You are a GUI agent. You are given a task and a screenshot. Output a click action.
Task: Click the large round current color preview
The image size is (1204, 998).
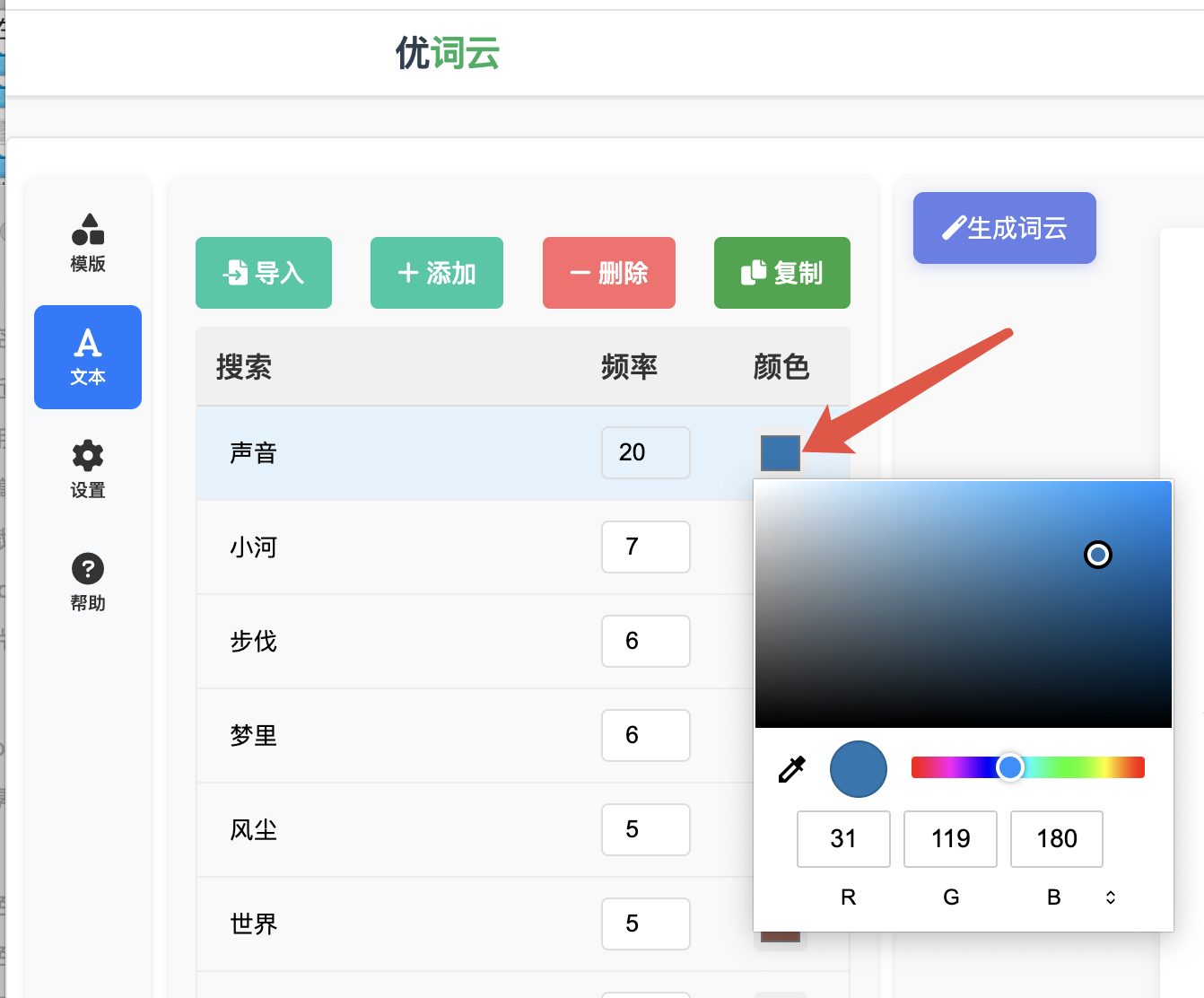tap(858, 769)
